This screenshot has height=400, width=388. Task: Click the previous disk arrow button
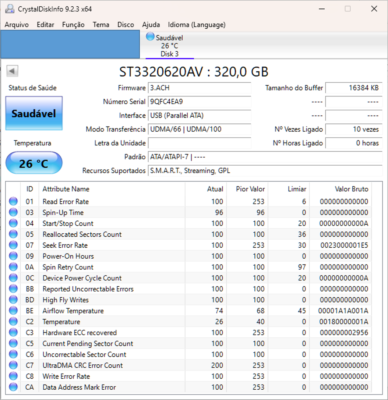(12, 71)
